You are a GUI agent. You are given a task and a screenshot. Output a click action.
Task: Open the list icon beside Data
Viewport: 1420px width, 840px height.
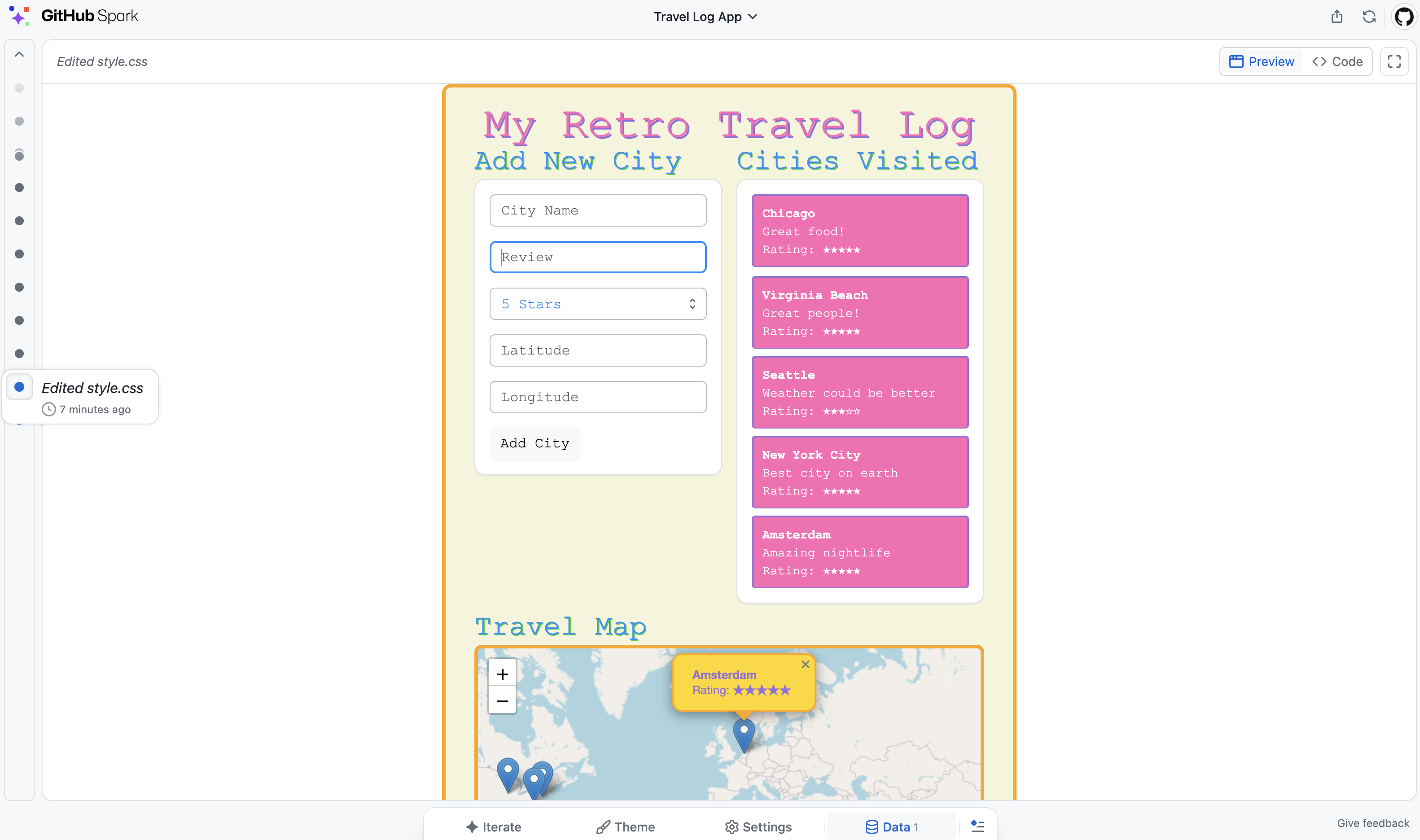pyautogui.click(x=977, y=827)
